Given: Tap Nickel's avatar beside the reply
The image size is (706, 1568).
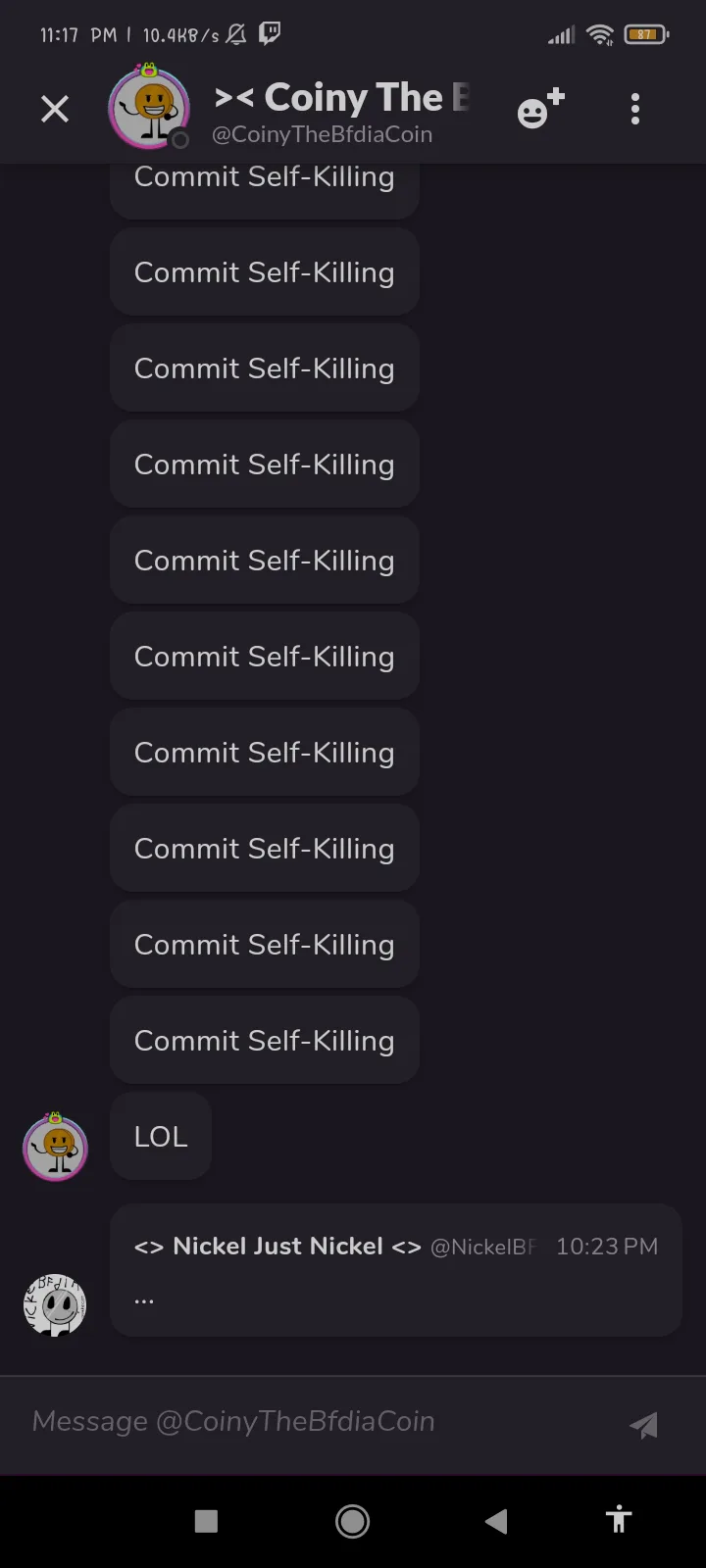Looking at the screenshot, I should pyautogui.click(x=55, y=1304).
